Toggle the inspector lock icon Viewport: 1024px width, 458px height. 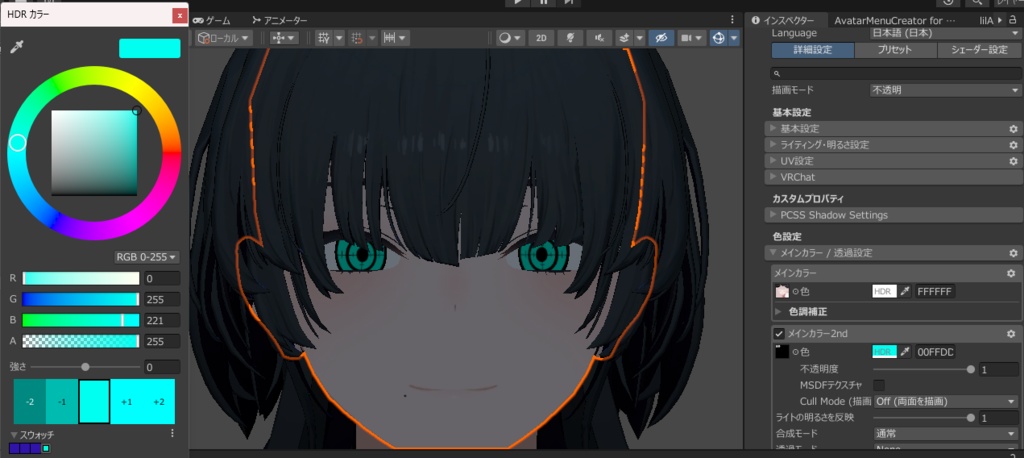click(x=1014, y=20)
